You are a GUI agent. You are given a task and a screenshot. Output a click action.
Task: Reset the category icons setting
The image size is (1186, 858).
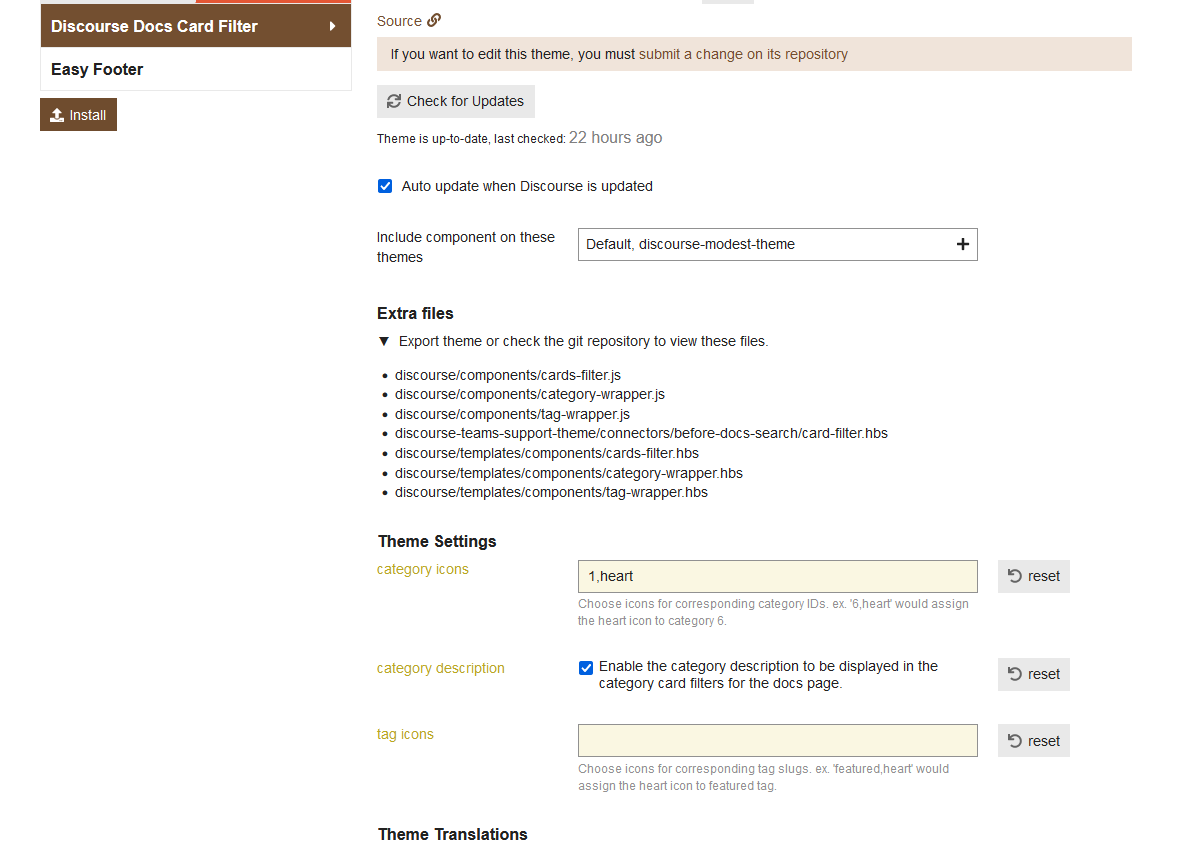1033,577
